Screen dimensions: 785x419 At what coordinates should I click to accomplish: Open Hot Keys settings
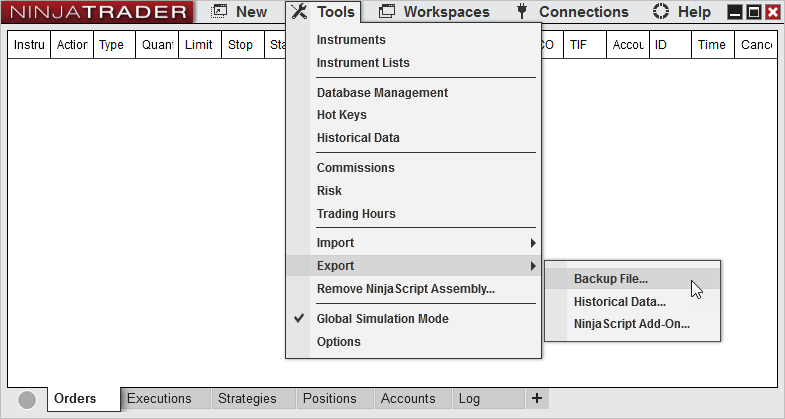(341, 115)
